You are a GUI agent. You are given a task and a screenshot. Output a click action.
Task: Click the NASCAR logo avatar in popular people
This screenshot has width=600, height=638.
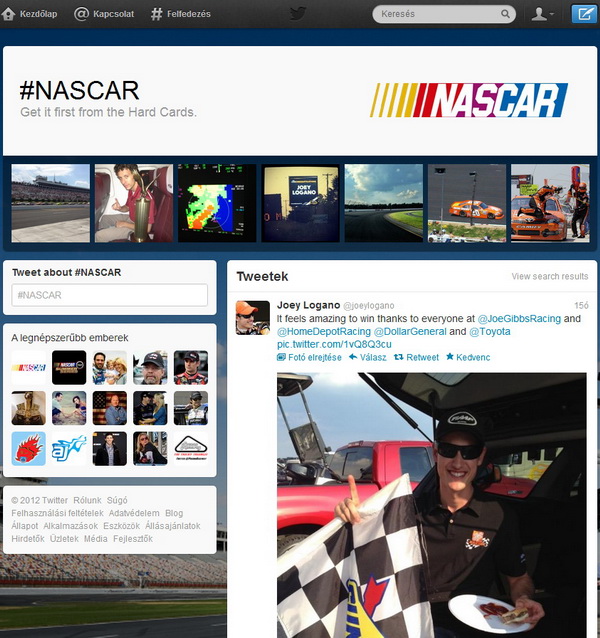click(x=28, y=367)
